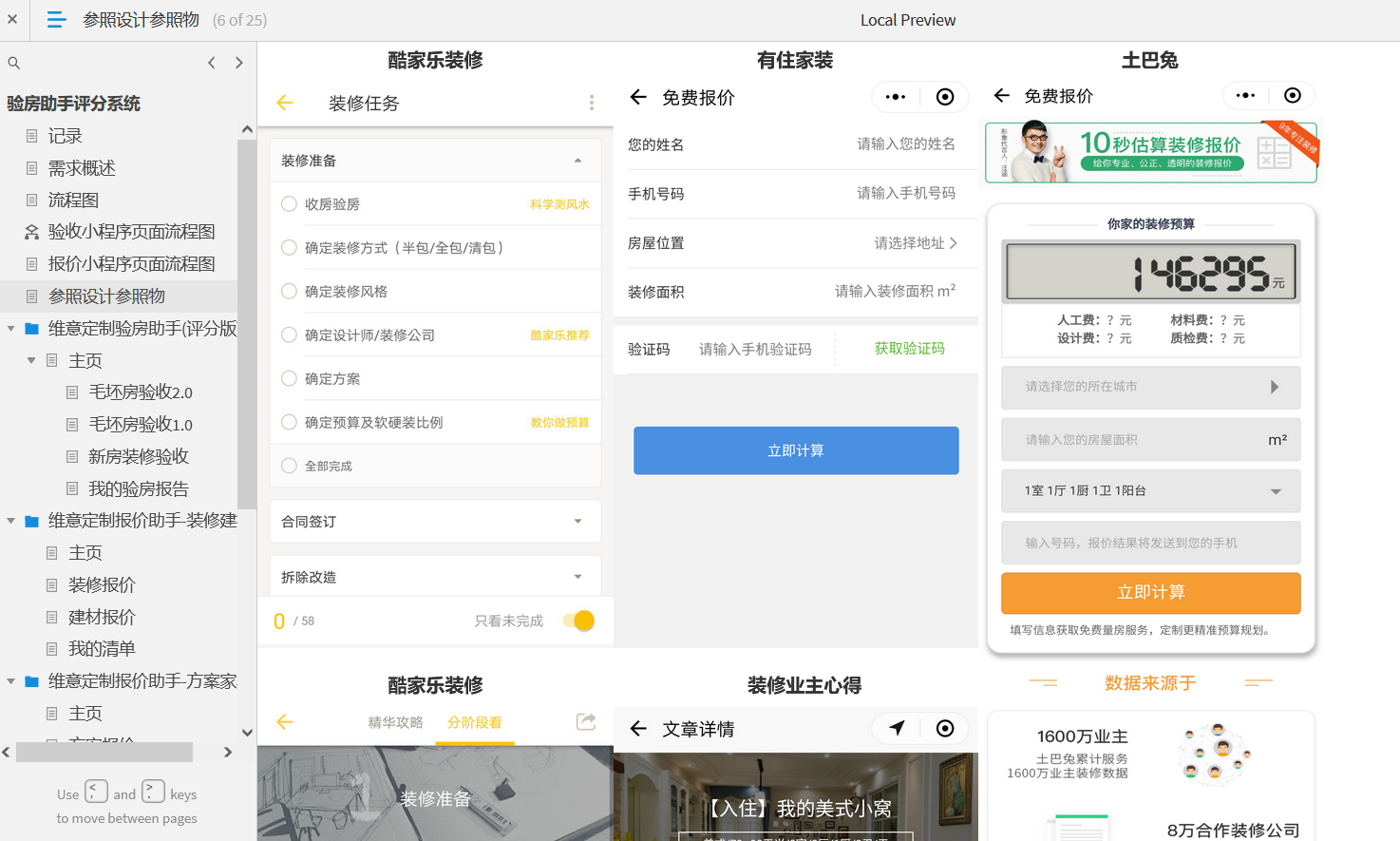This screenshot has height=841, width=1400.
Task: Click orange 立即计算 button in 土巴兔
Action: pos(1151,592)
